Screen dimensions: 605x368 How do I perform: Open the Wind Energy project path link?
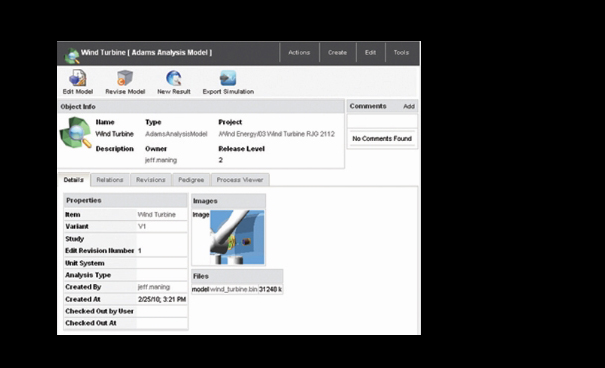point(277,134)
